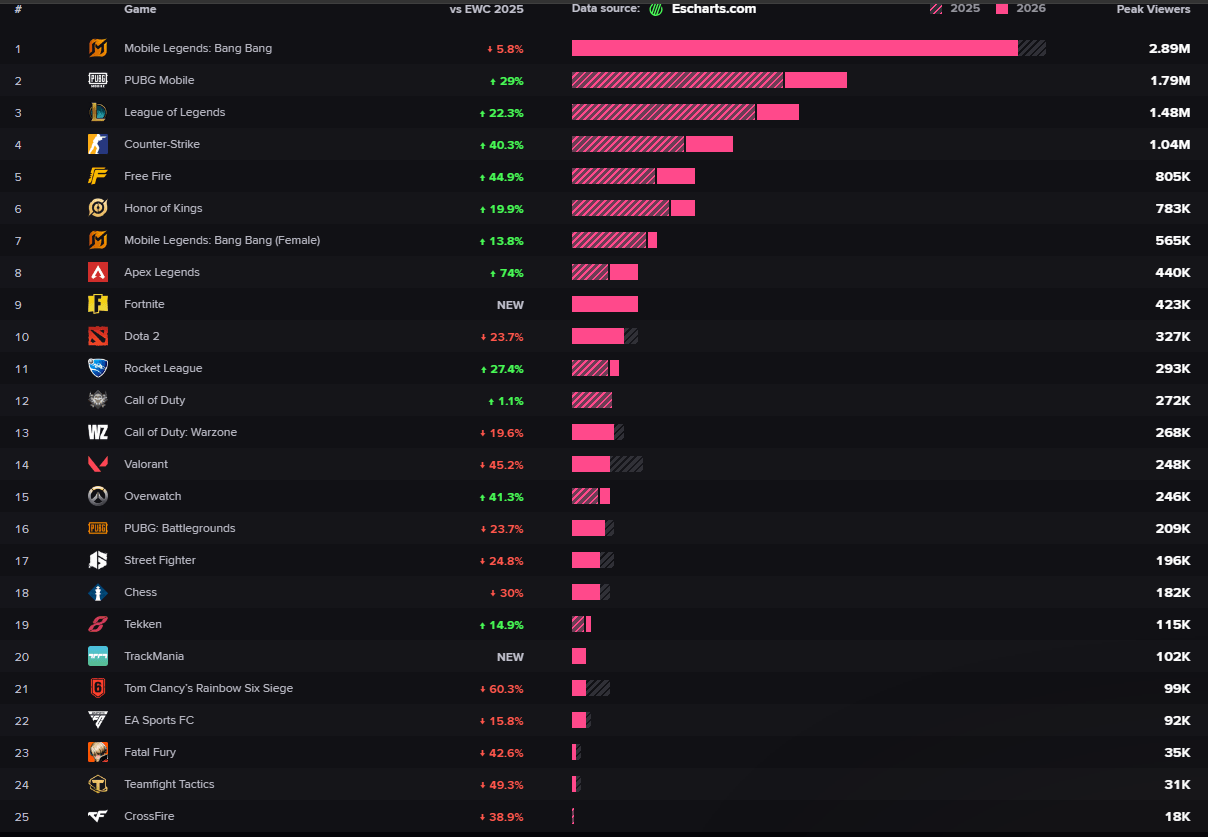The height and width of the screenshot is (837, 1208).
Task: Click the Fortnite viewership bar
Action: coord(605,304)
